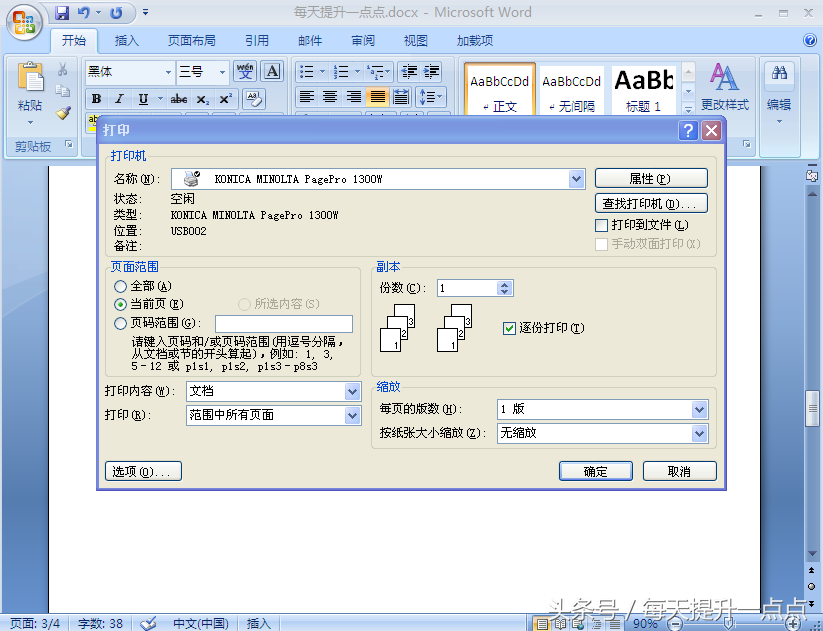823x631 pixels.
Task: Open the font name dropdown 黑体
Action: tap(168, 72)
